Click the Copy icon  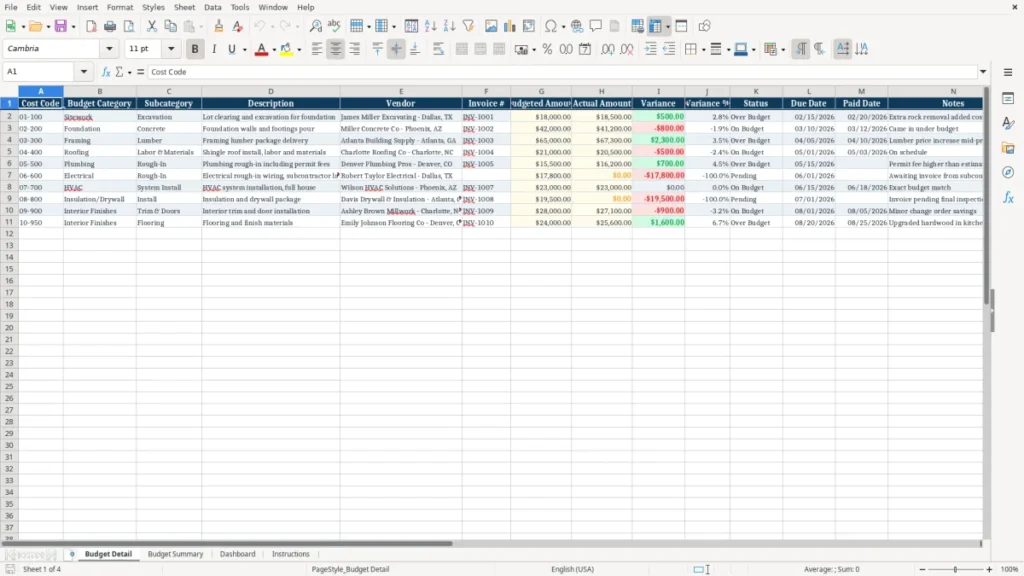[x=170, y=26]
